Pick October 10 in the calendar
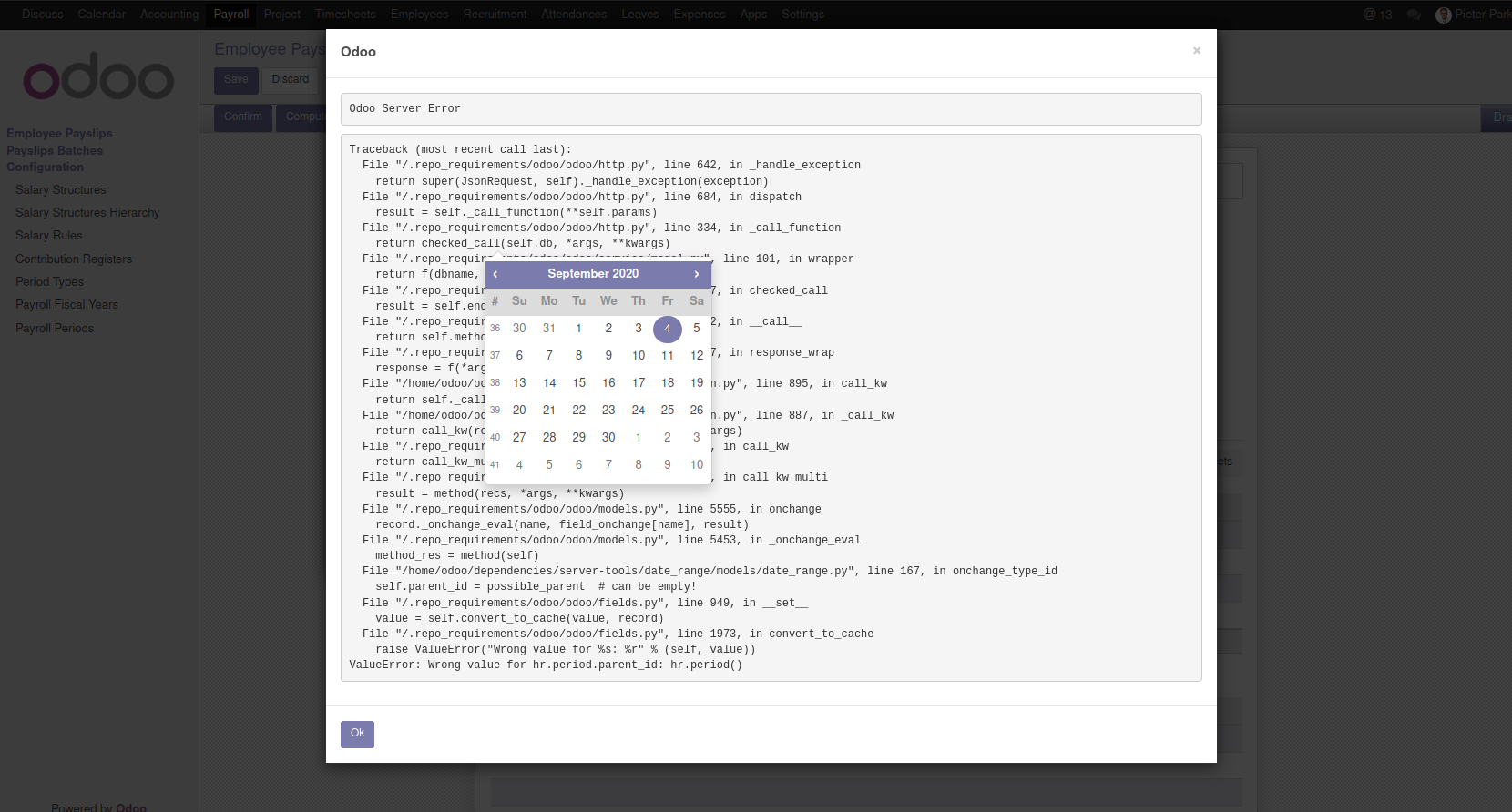Image resolution: width=1512 pixels, height=812 pixels. [x=697, y=465]
